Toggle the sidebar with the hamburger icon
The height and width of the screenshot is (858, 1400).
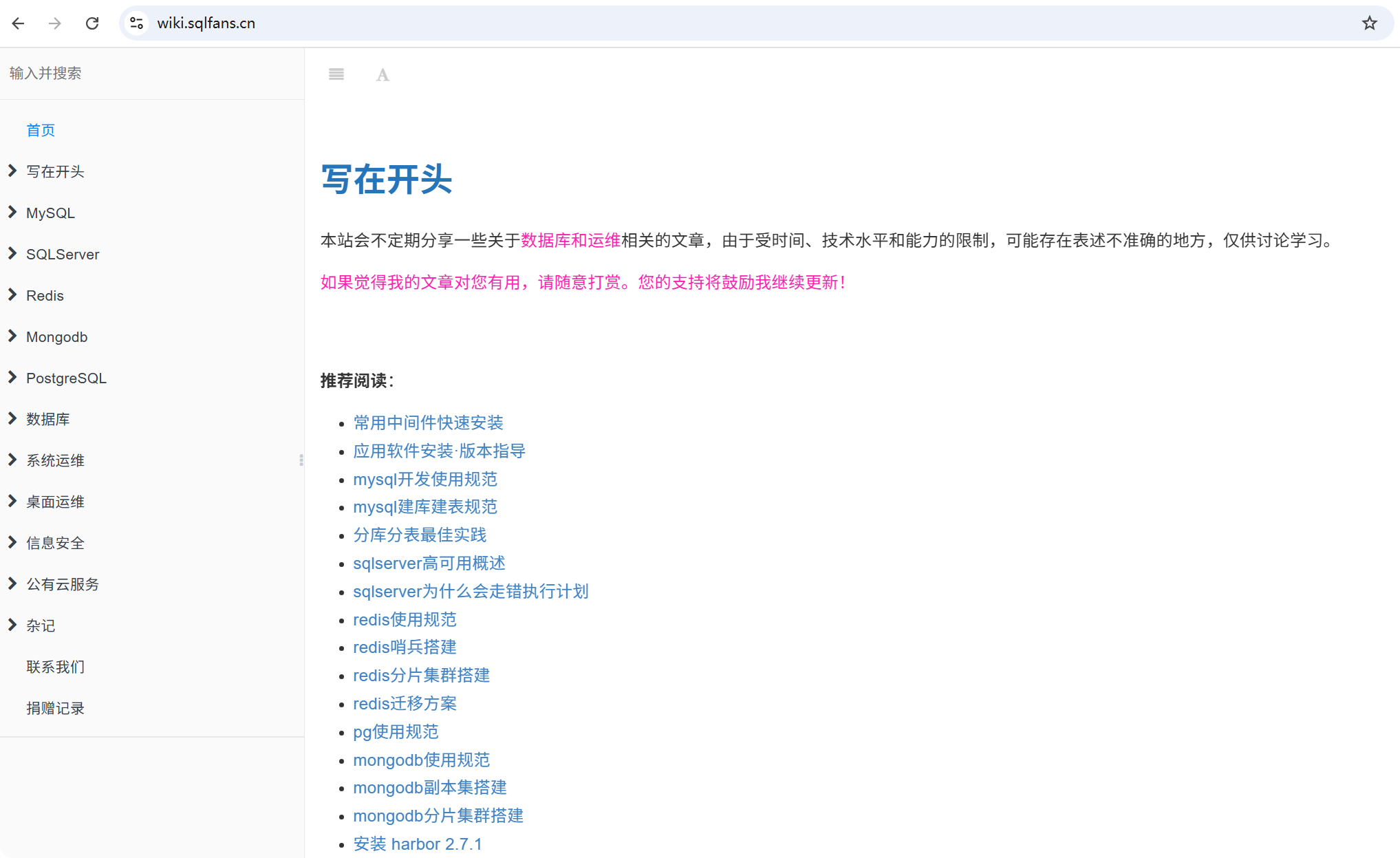[336, 74]
